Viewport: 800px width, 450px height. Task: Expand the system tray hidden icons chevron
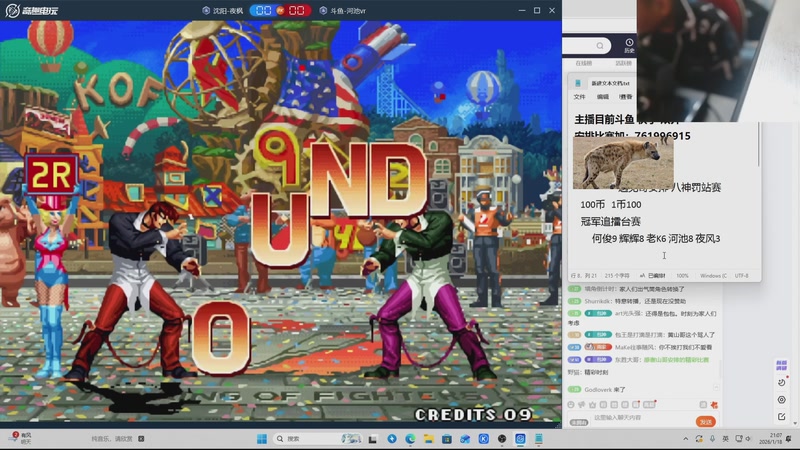point(685,439)
